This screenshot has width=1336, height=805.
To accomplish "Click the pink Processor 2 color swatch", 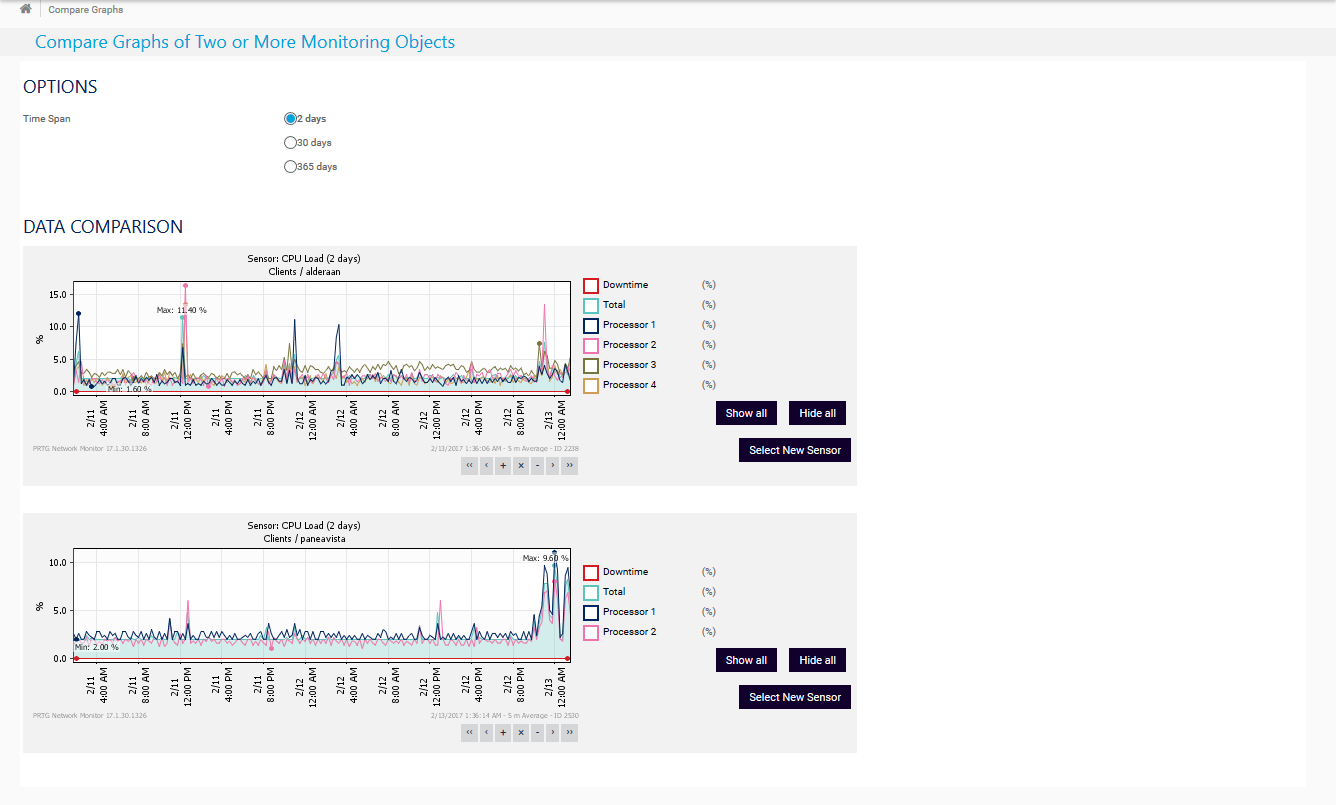I will point(592,345).
